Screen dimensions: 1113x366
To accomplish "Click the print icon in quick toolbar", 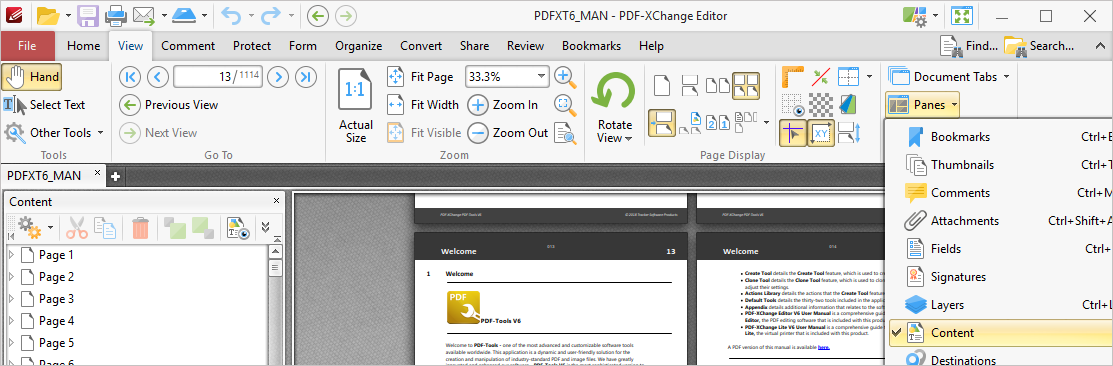I will [x=116, y=14].
